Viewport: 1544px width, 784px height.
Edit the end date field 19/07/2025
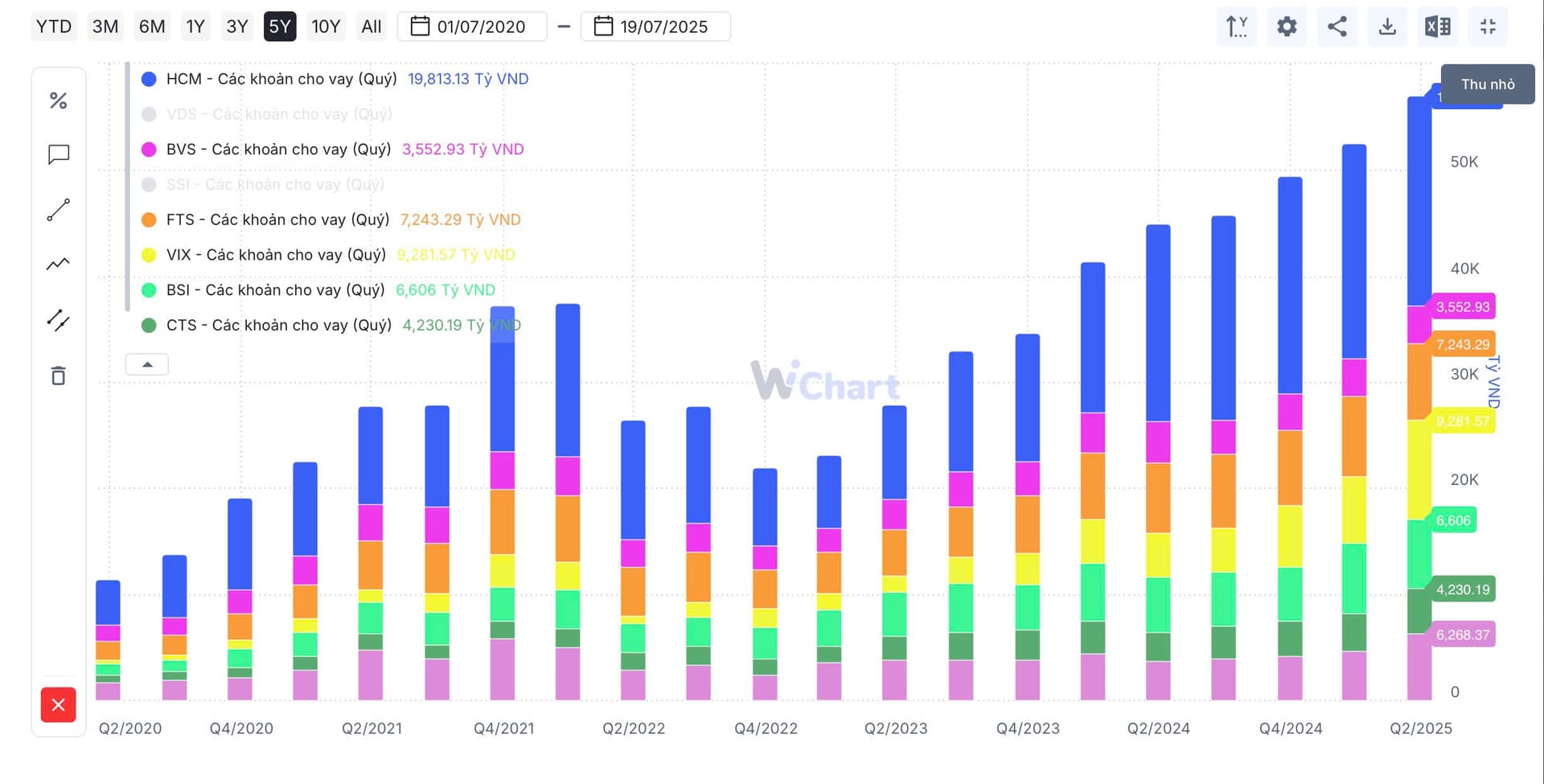[x=655, y=27]
